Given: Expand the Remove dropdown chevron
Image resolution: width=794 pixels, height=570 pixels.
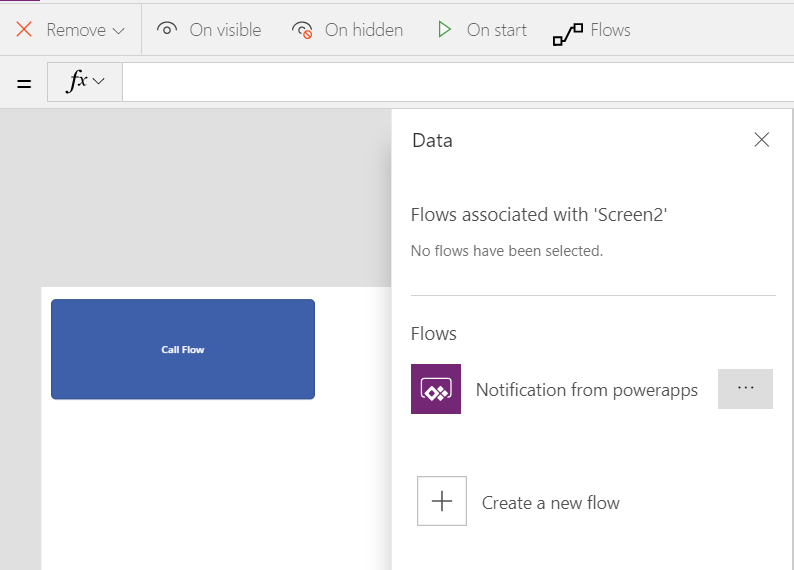Looking at the screenshot, I should click(118, 31).
